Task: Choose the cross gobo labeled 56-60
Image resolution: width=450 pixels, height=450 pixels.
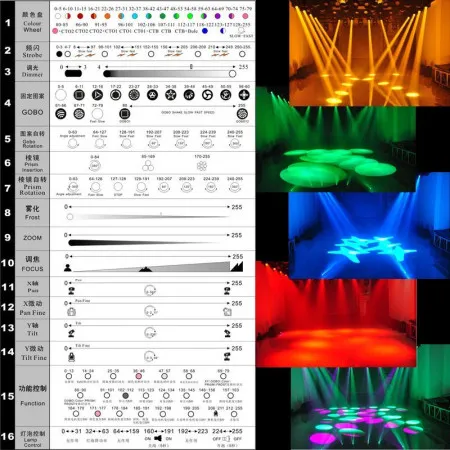Action: coord(244,95)
